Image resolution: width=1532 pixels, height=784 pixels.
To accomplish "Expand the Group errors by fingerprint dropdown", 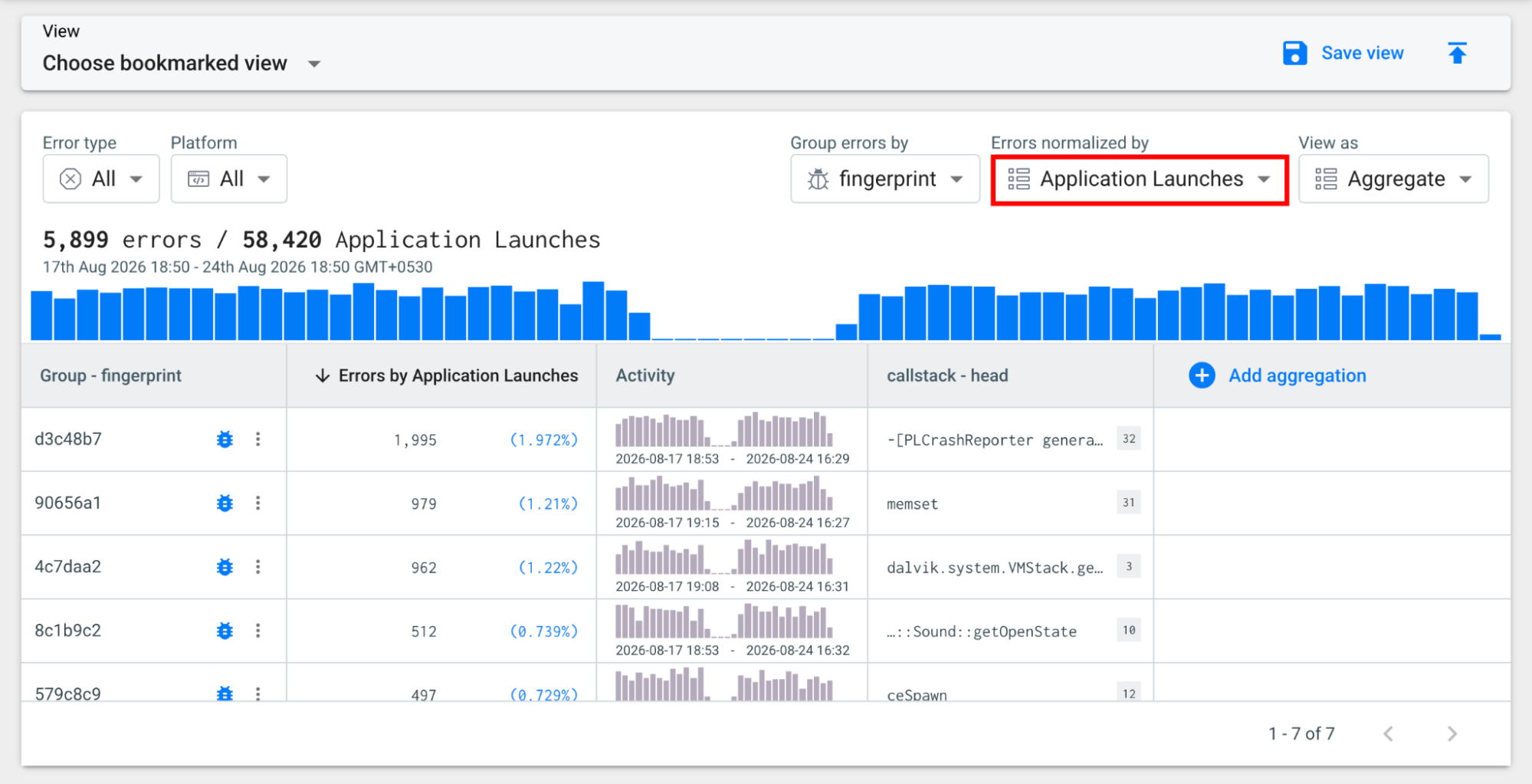I will tap(885, 179).
